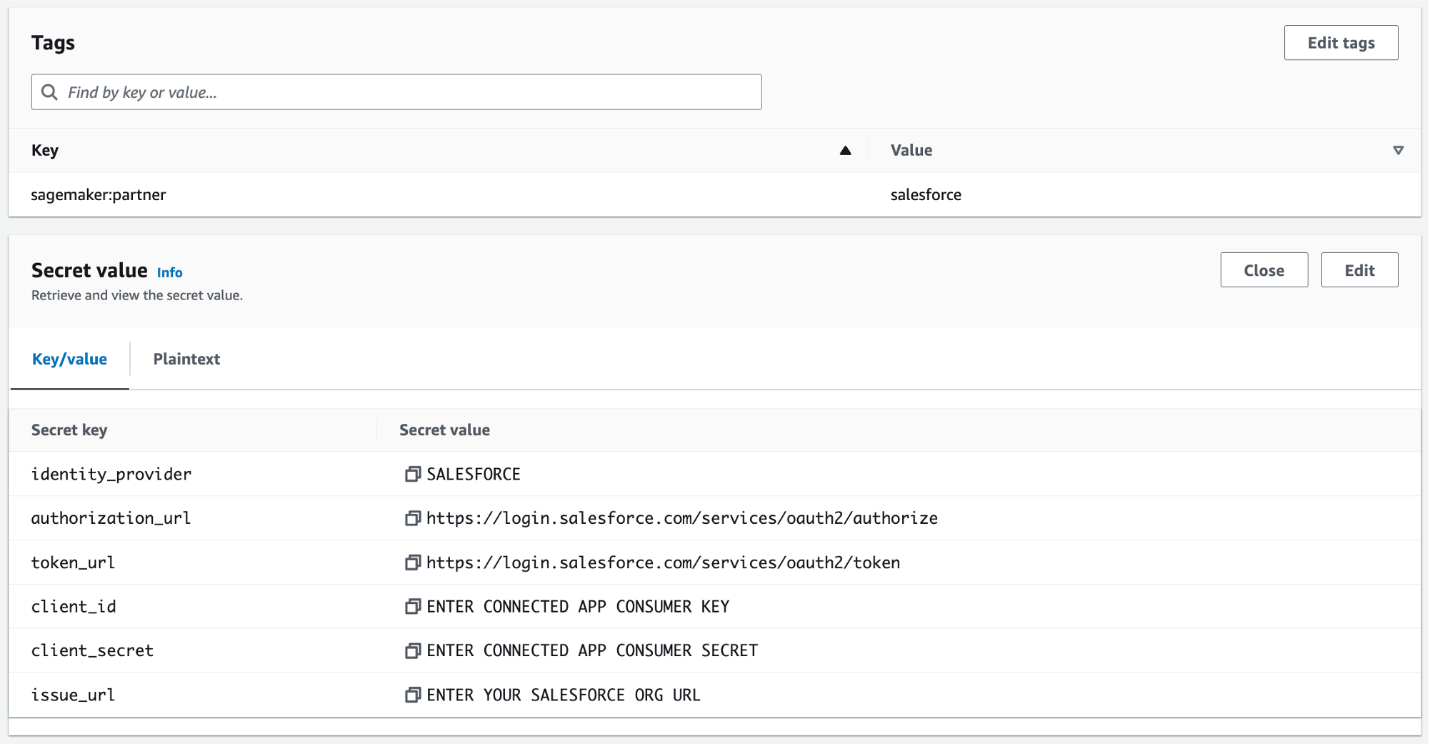Select the identity_provider key name

pyautogui.click(x=111, y=474)
